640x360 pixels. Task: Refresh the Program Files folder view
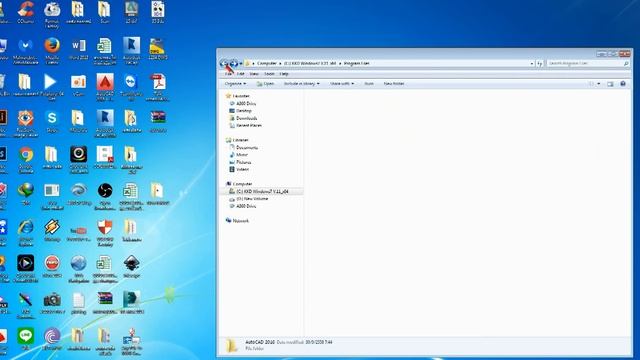(x=540, y=64)
